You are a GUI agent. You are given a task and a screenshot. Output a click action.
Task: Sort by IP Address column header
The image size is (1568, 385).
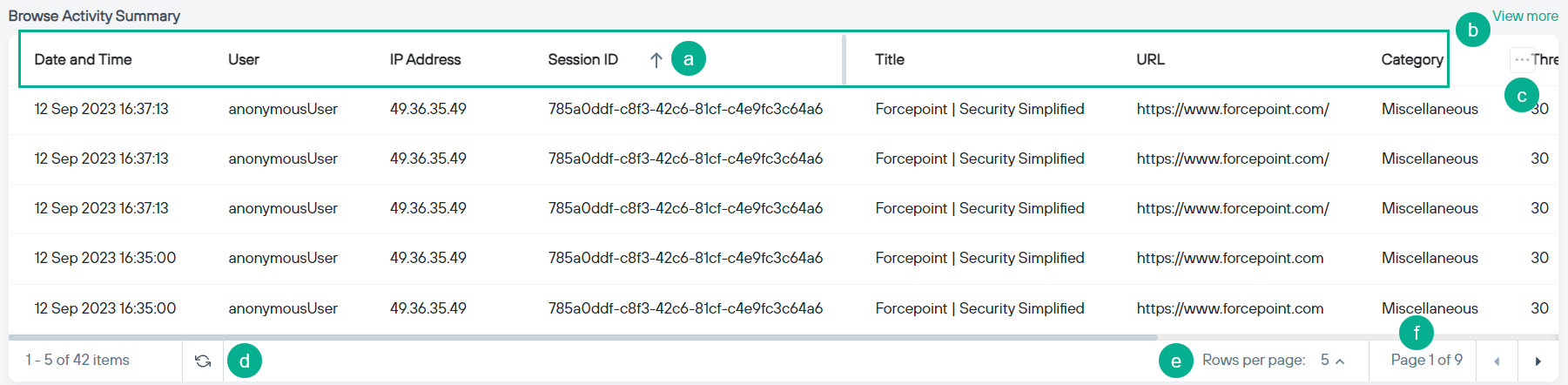coord(425,59)
